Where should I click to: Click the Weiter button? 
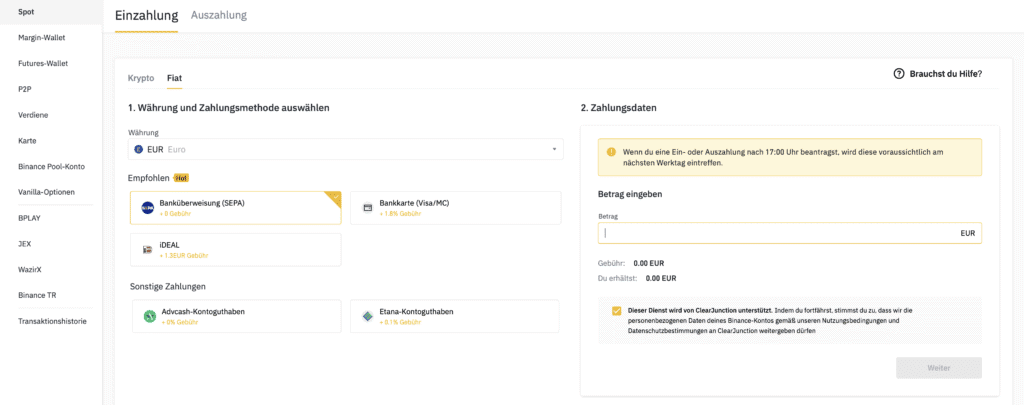[938, 368]
